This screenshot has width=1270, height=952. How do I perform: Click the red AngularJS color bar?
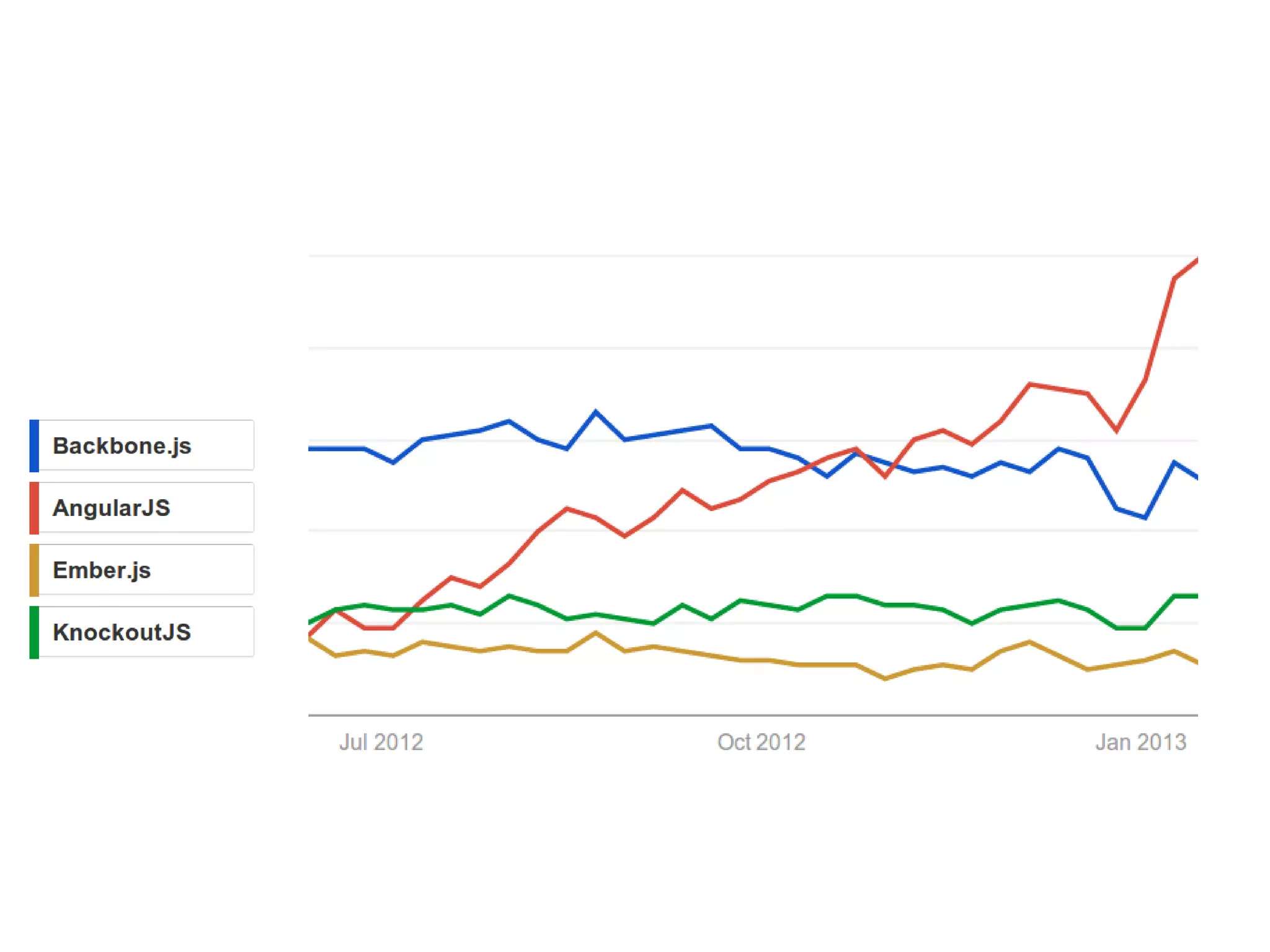point(34,507)
